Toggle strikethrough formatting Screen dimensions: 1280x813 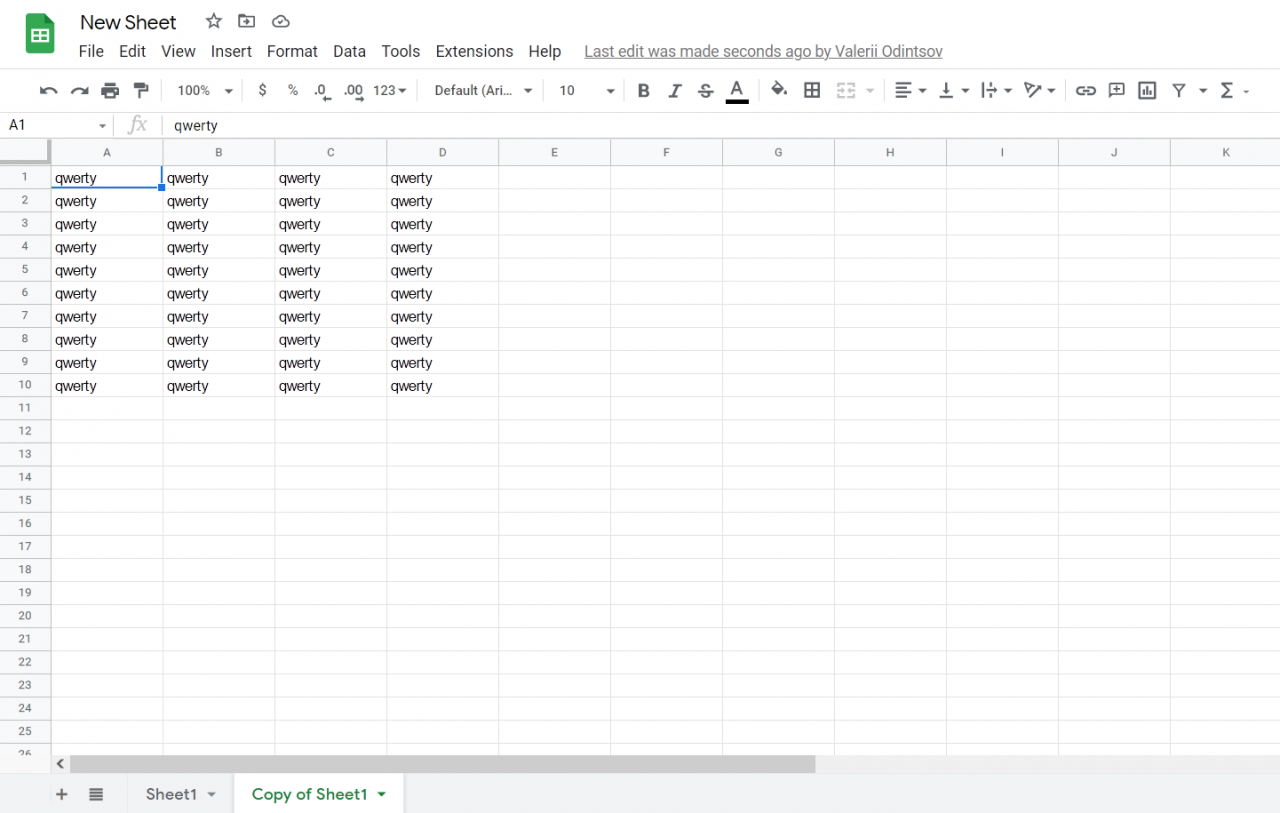tap(705, 90)
